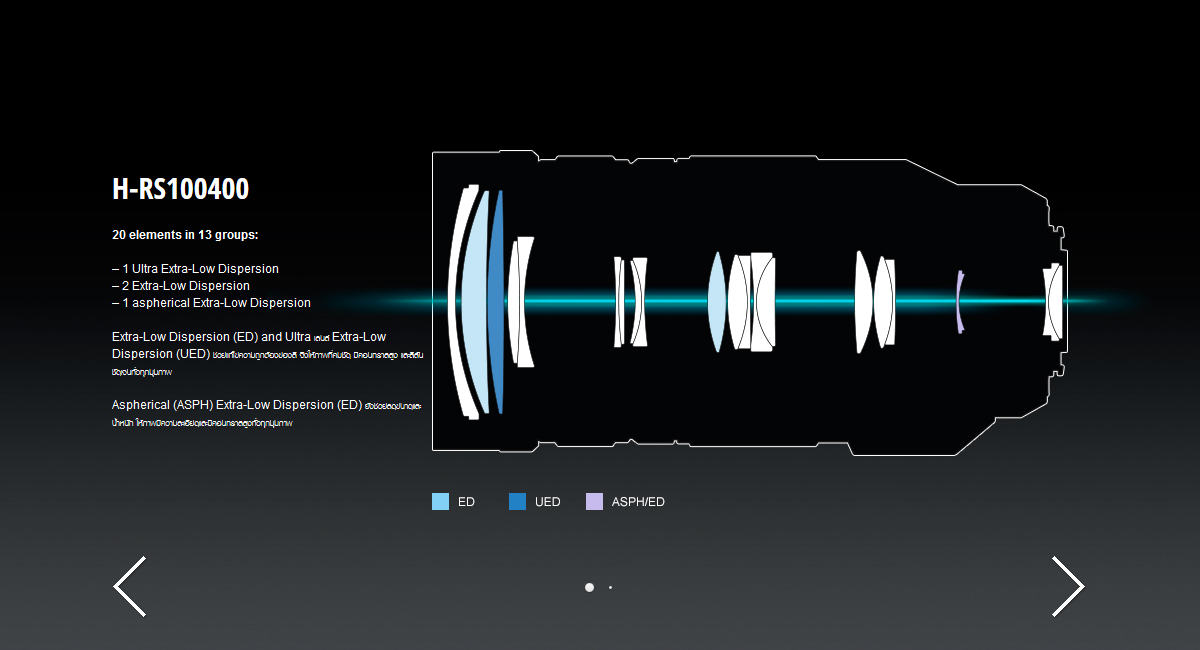The width and height of the screenshot is (1200, 650).
Task: Click the "1 aspherical Extra-Low Dispersion" list item
Action: click(211, 303)
